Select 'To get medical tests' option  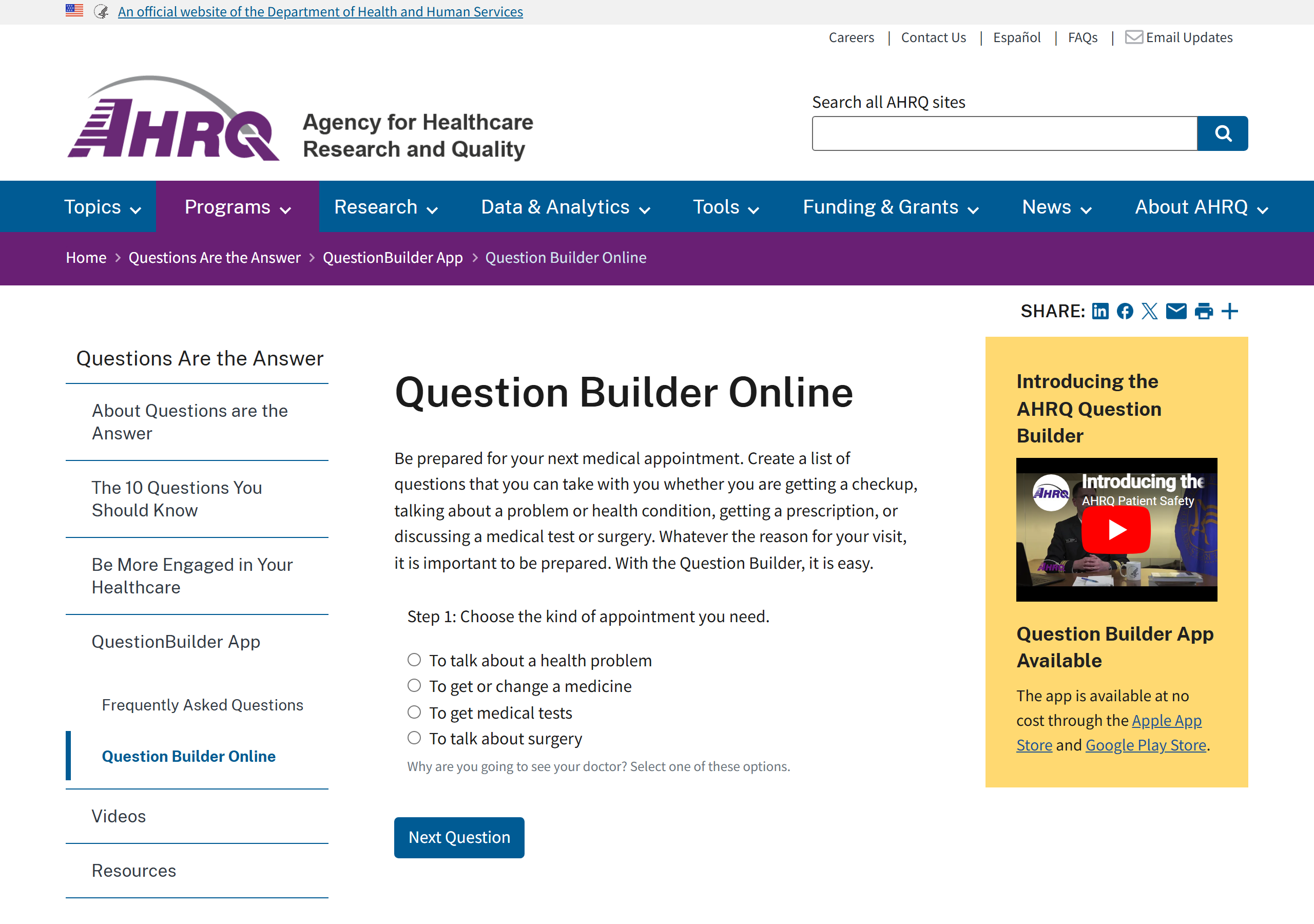pos(414,711)
